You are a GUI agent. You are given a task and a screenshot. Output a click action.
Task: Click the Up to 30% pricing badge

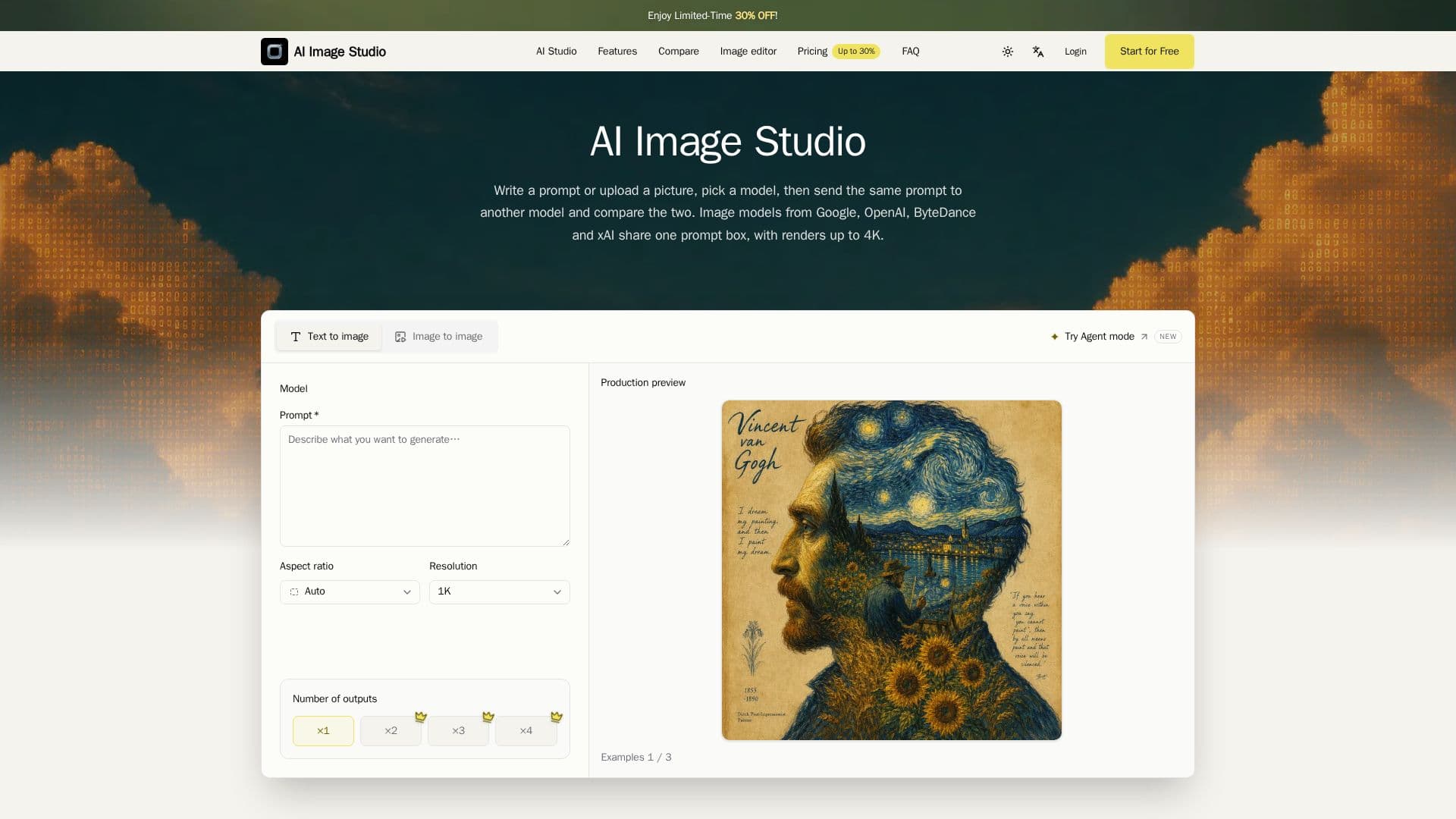856,52
